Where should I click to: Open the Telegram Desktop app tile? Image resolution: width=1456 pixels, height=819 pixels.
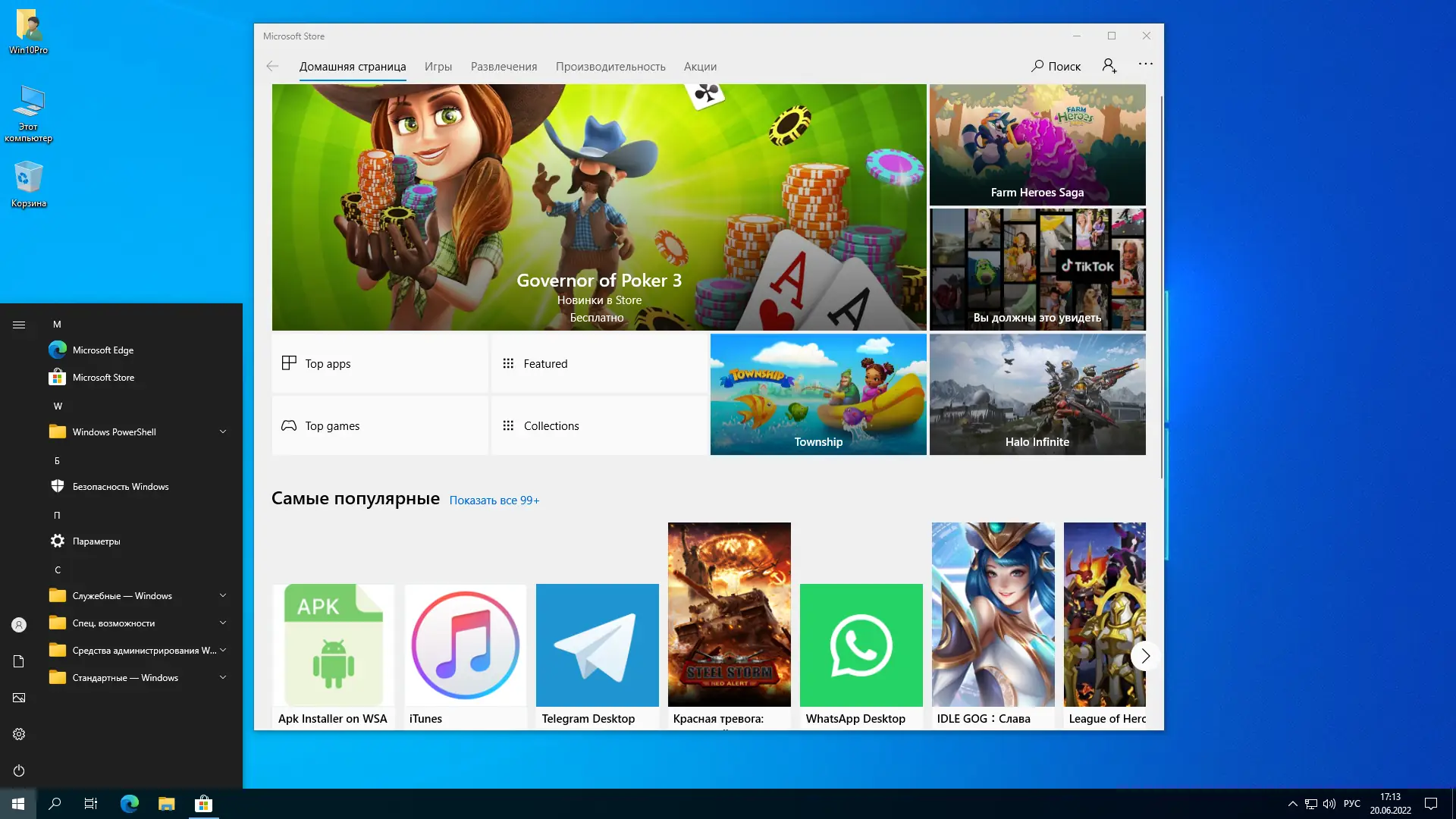(597, 645)
